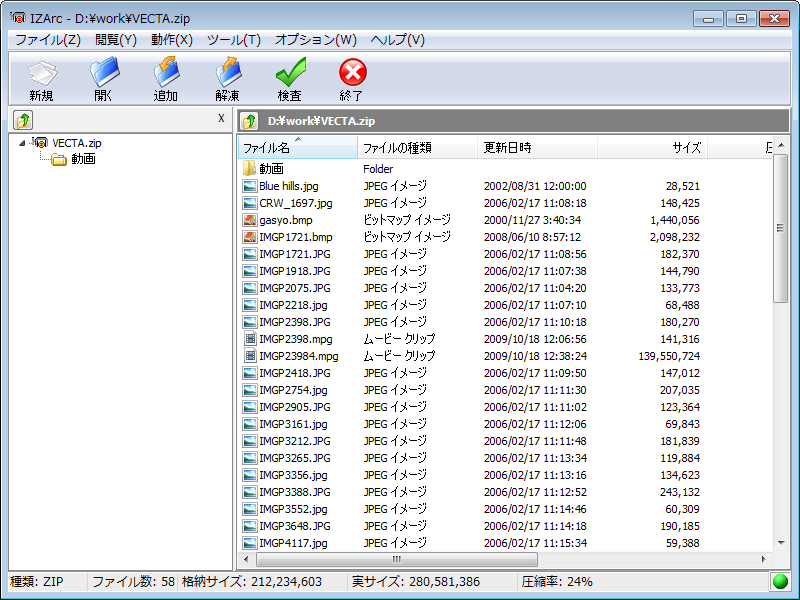800x600 pixels.
Task: Click the 新規 (New) archive toolbar icon
Action: click(x=42, y=73)
